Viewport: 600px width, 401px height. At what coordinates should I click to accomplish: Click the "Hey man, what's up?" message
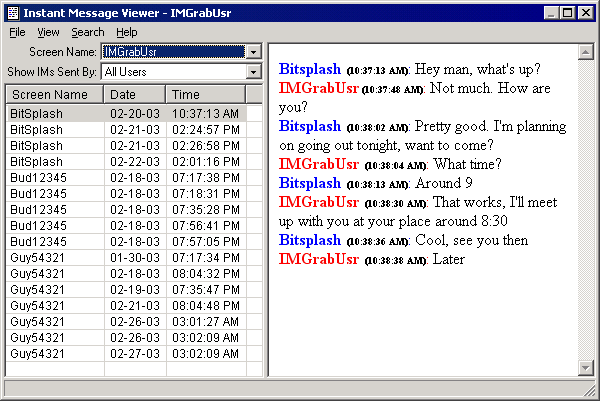478,69
